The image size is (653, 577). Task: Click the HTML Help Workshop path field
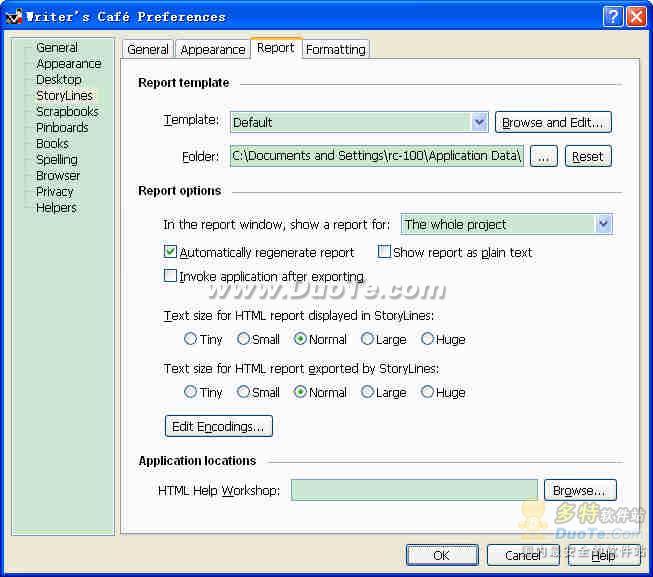coord(414,490)
